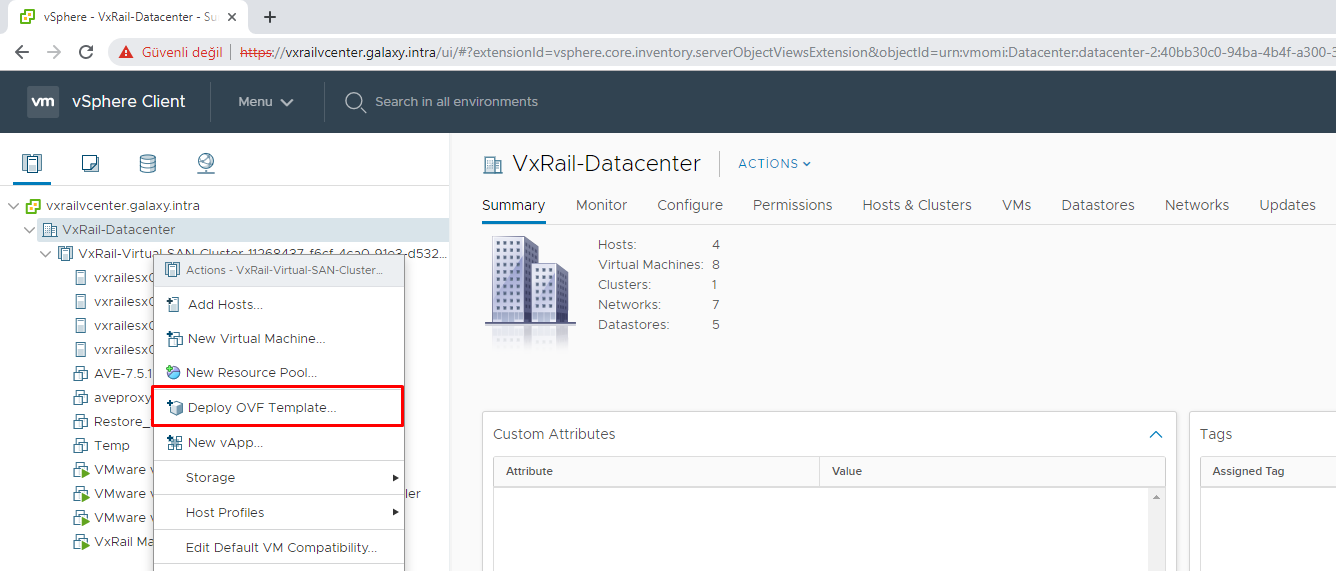Click the VMware vm logo

tap(43, 101)
